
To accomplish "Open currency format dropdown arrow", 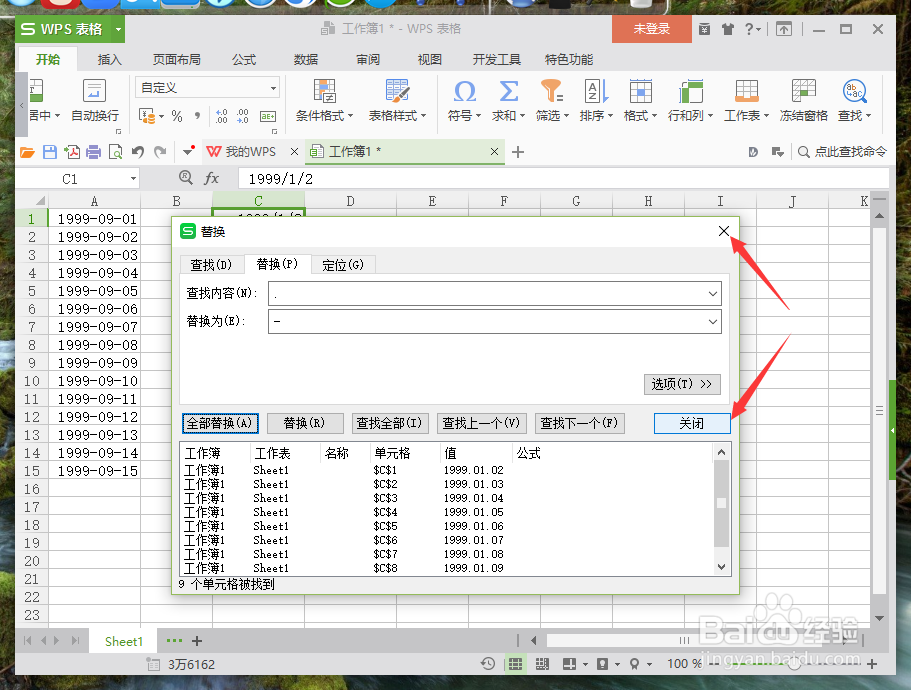I will point(162,117).
